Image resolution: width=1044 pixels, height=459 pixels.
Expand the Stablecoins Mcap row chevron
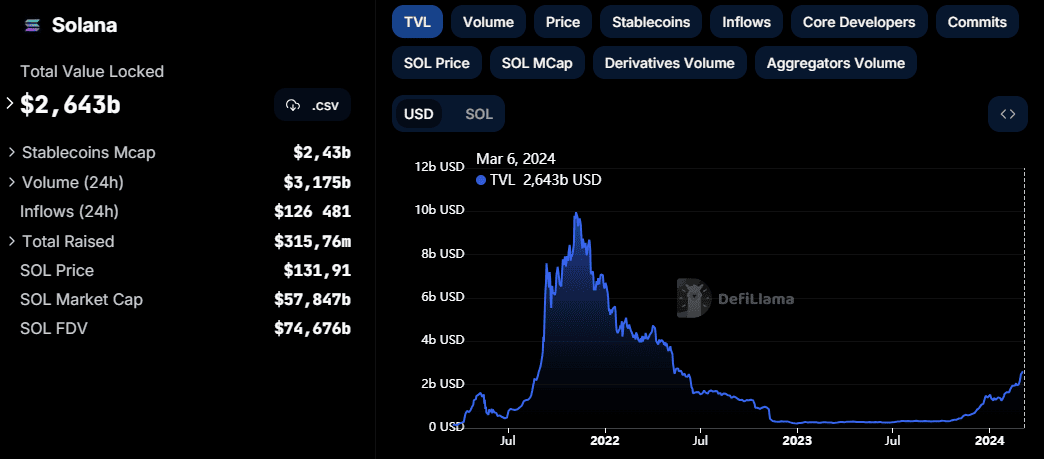click(x=11, y=153)
